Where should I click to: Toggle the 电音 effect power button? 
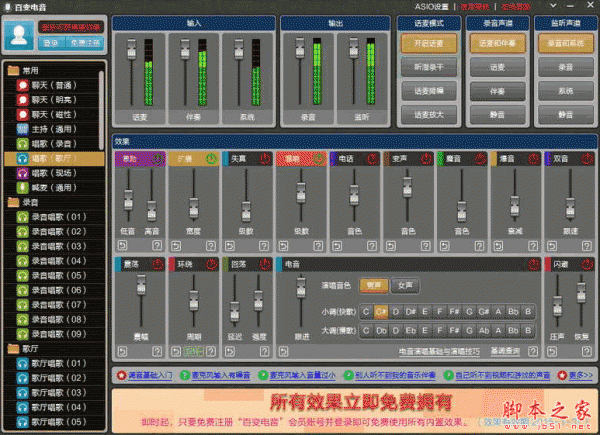pos(533,264)
